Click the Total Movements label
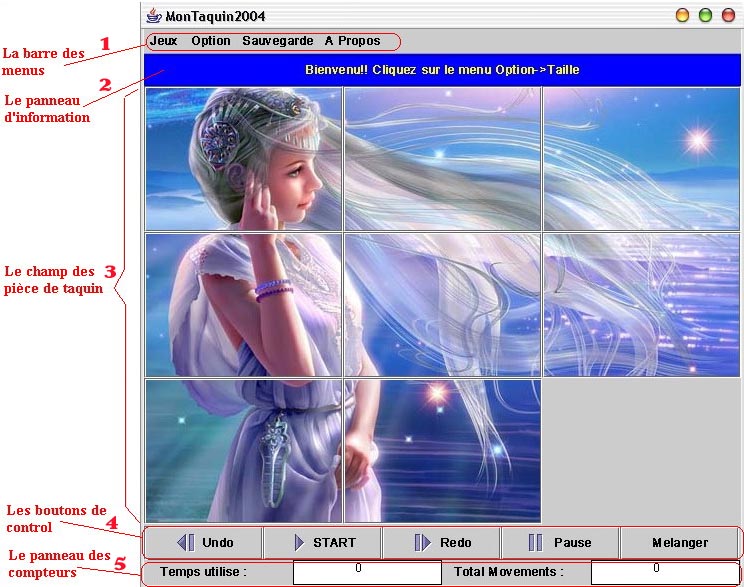The width and height of the screenshot is (744, 587). click(508, 571)
